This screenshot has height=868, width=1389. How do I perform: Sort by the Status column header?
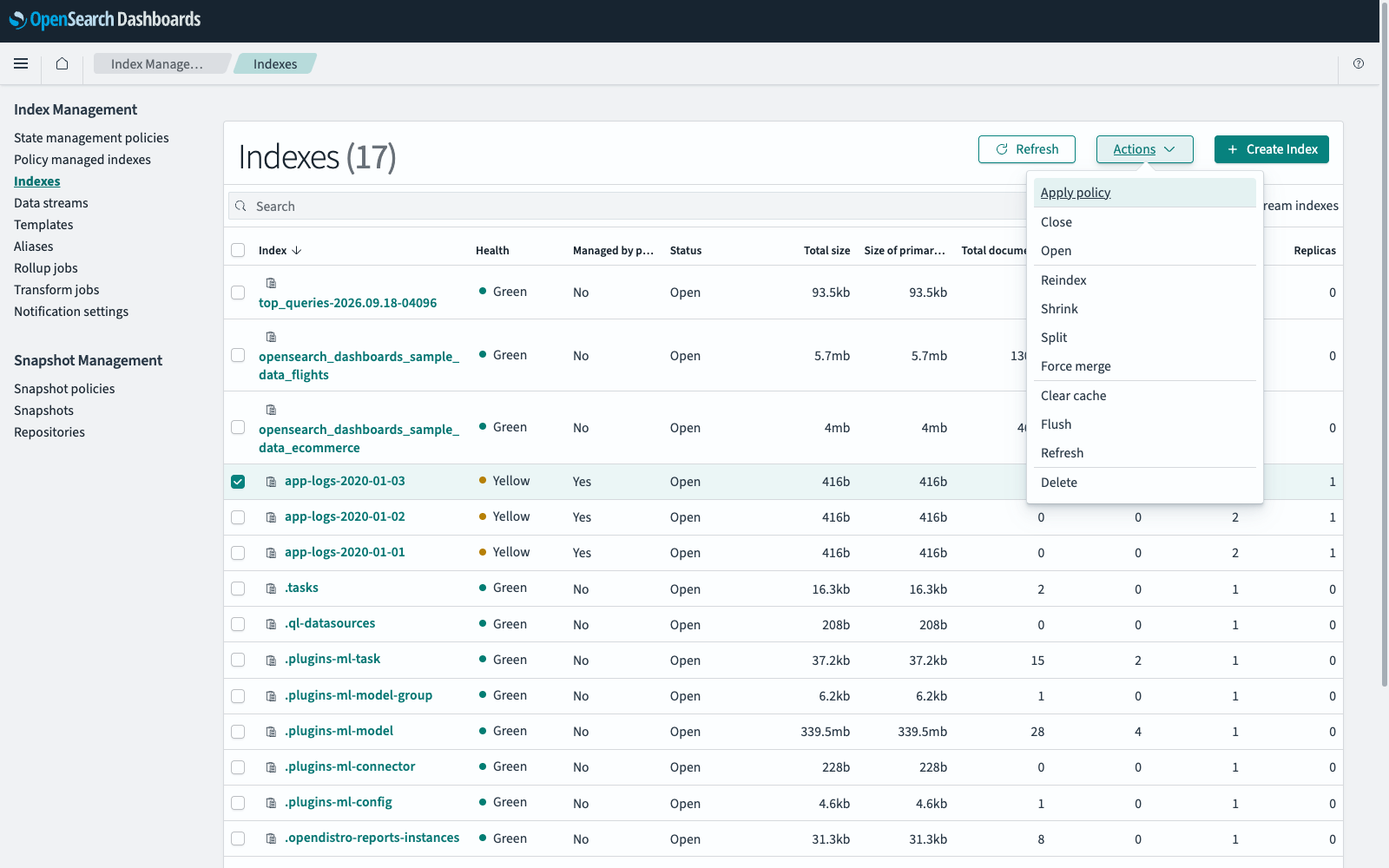click(x=686, y=250)
